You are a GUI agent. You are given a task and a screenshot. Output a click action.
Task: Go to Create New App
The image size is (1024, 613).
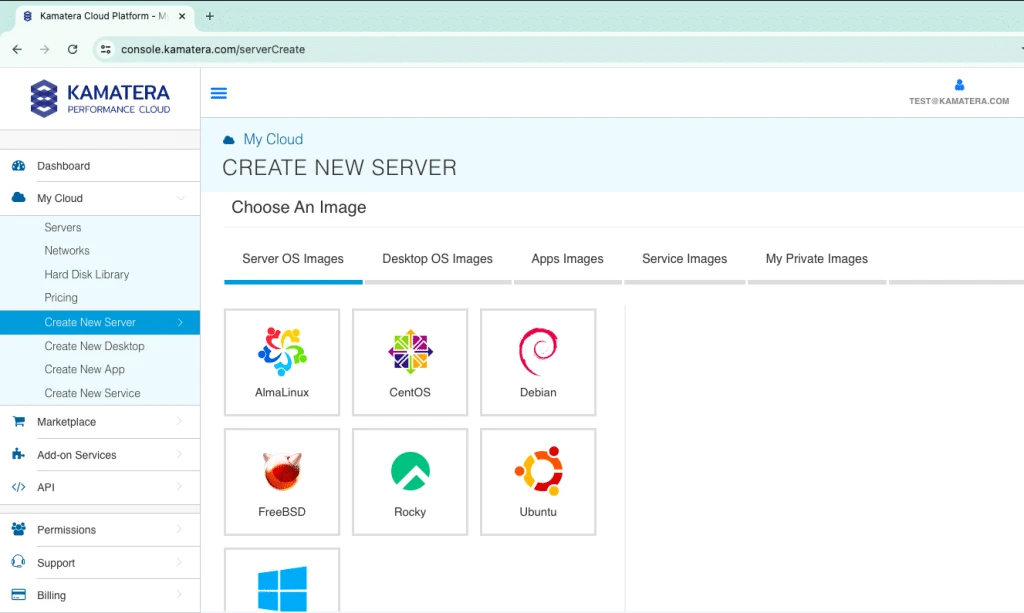click(x=84, y=369)
